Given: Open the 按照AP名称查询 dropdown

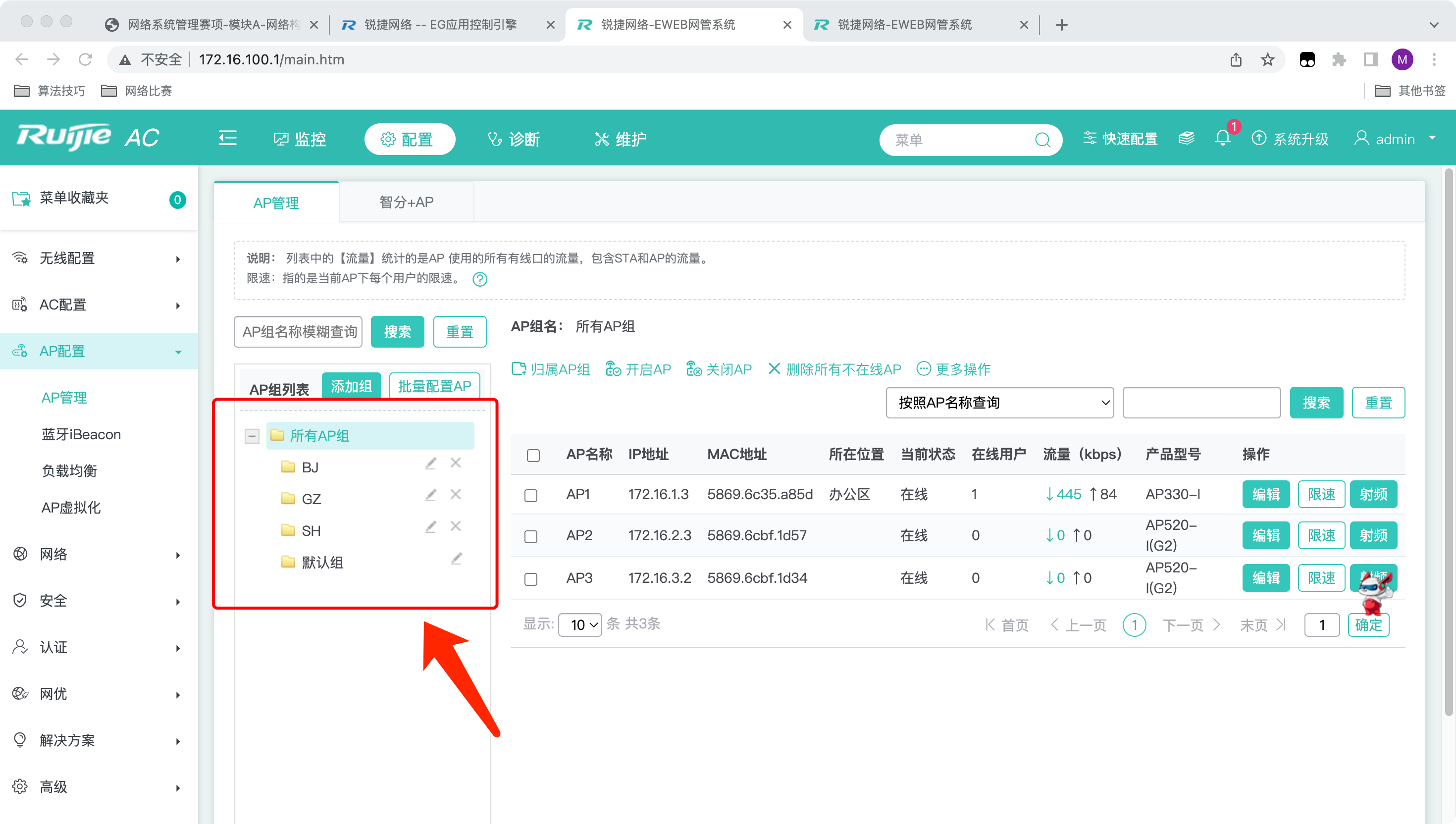Looking at the screenshot, I should (x=999, y=403).
